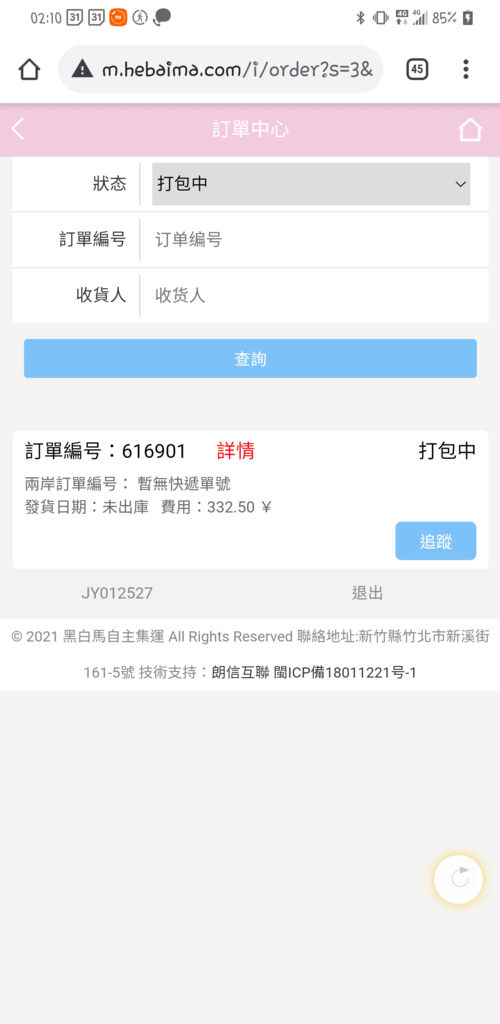This screenshot has height=1024, width=500.
Task: Click into the 收貨人 input field
Action: tap(315, 295)
